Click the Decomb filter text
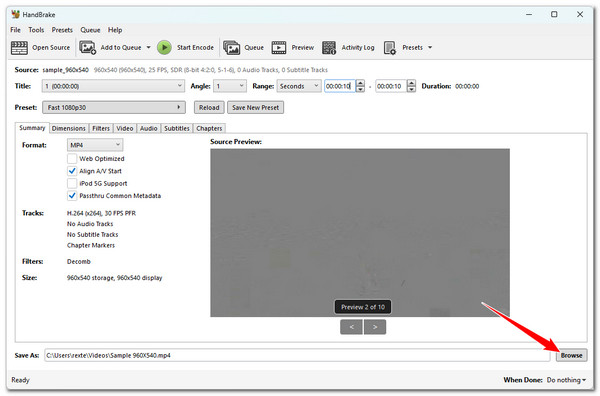 tap(79, 262)
